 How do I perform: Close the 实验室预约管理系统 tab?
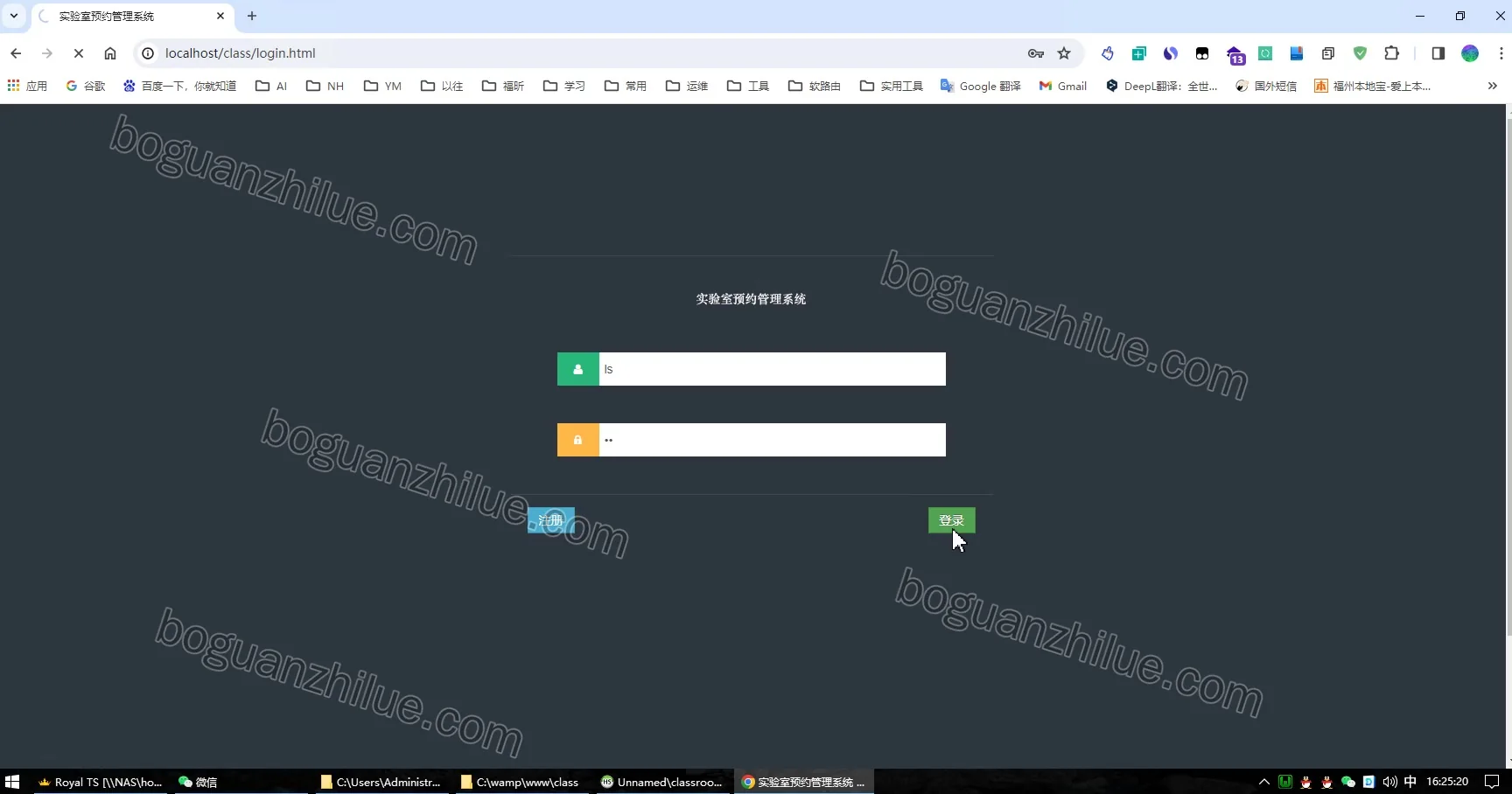coord(220,16)
